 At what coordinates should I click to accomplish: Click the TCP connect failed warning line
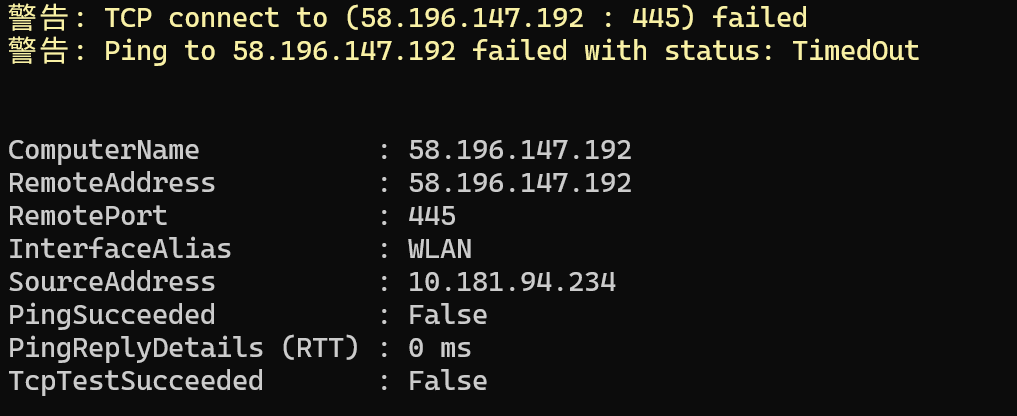click(x=408, y=17)
